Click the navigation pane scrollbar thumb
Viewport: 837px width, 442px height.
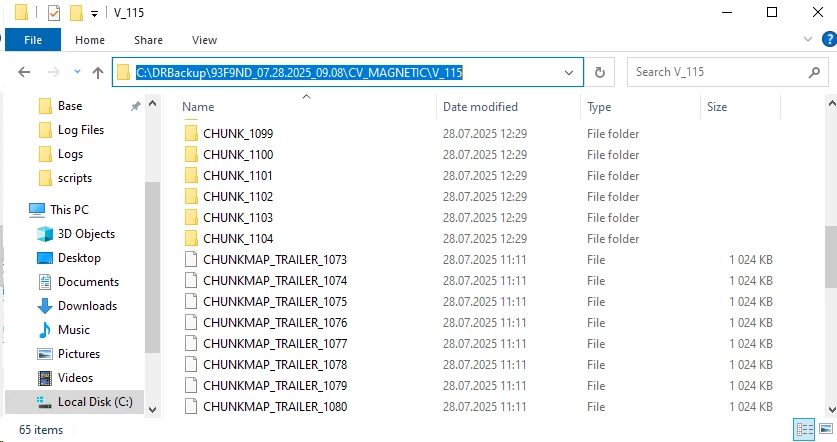click(x=153, y=267)
